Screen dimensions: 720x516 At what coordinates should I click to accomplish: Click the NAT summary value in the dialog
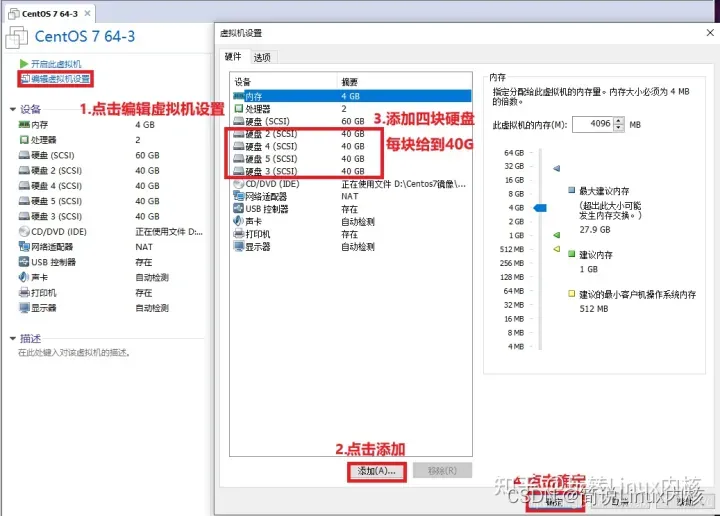(x=350, y=196)
